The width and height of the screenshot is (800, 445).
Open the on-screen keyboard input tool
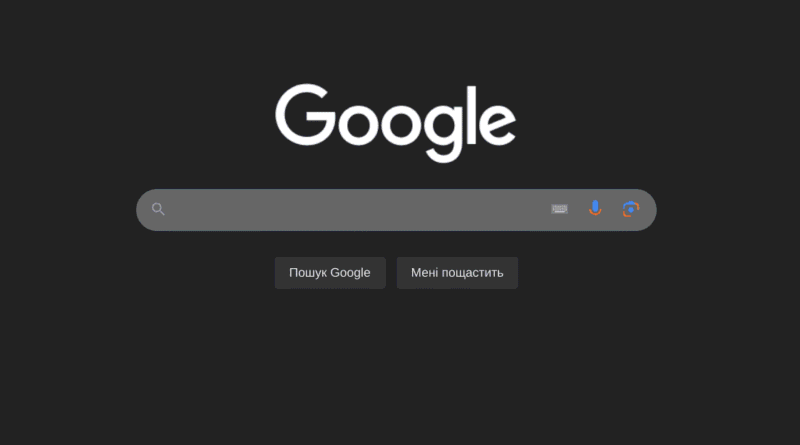559,209
